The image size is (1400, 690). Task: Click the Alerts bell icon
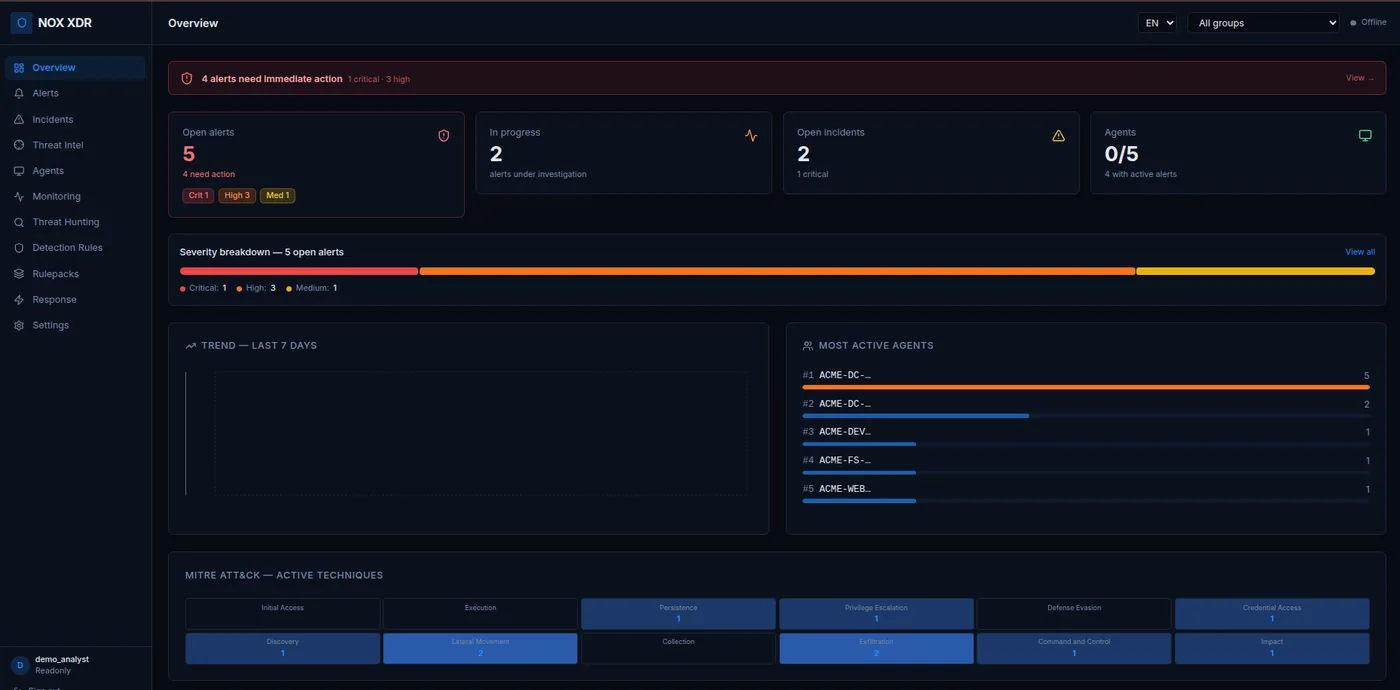coord(19,93)
